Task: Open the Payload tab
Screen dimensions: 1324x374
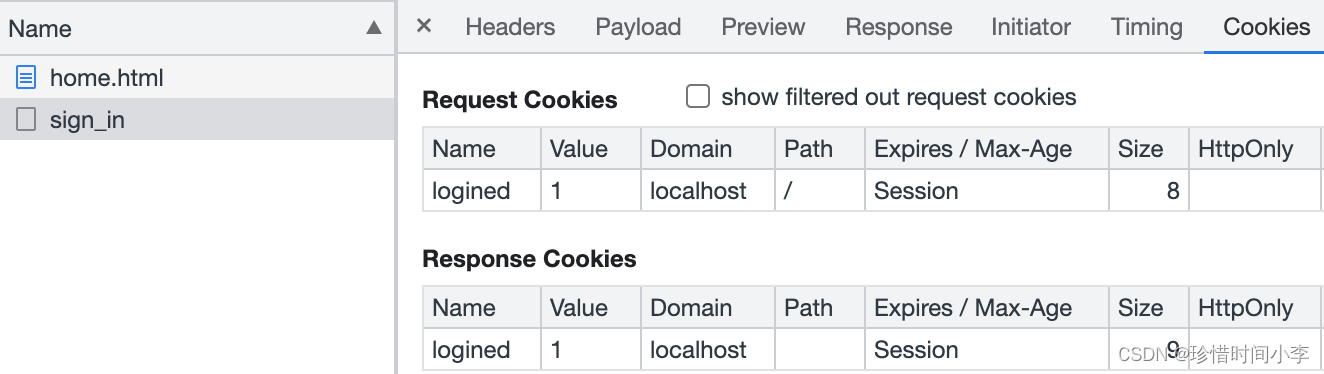Action: coord(638,27)
